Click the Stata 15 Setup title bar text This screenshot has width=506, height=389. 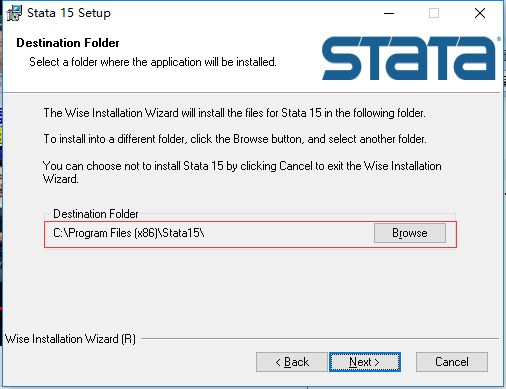coord(69,13)
